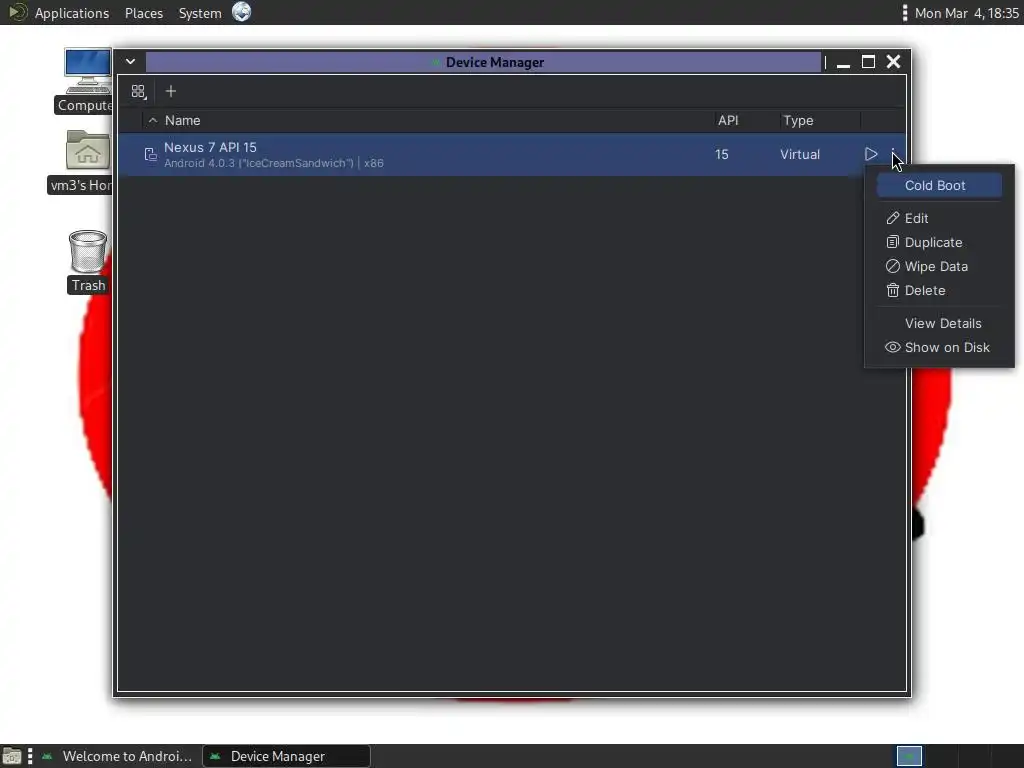Open the System menu

[200, 13]
